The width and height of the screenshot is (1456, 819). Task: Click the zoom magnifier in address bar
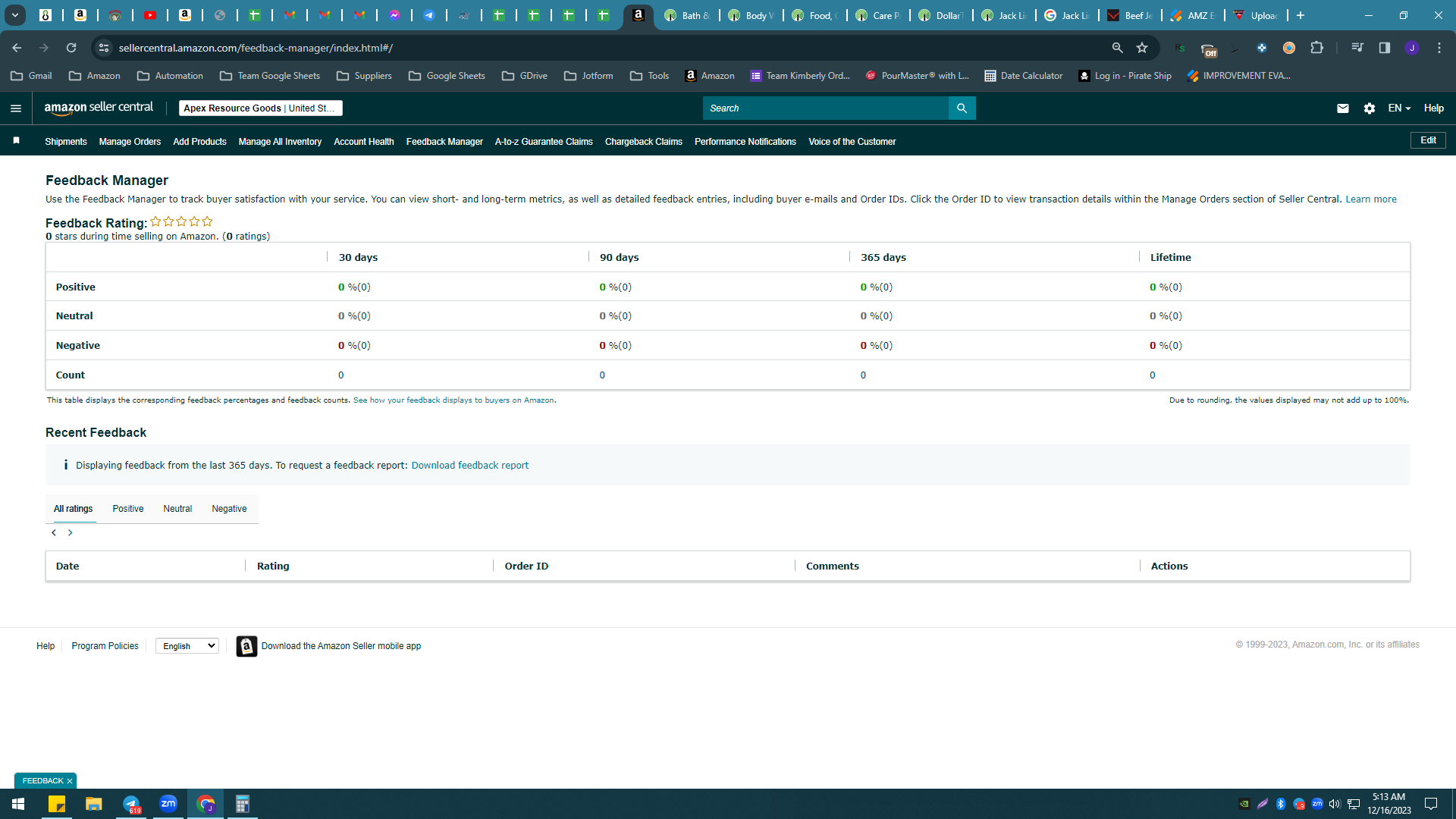click(x=1117, y=48)
